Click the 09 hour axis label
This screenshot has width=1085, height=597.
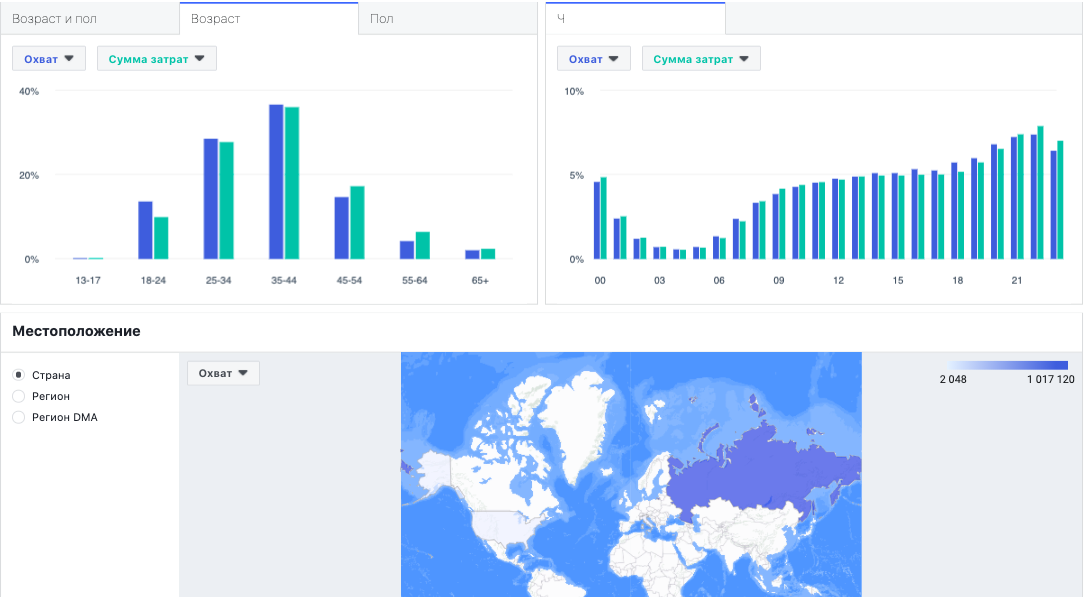point(778,280)
